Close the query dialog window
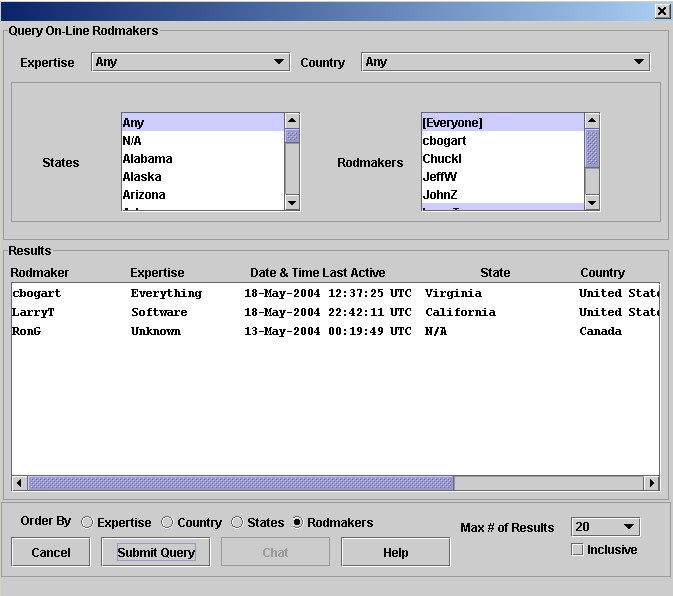This screenshot has height=596, width=673. pos(661,11)
